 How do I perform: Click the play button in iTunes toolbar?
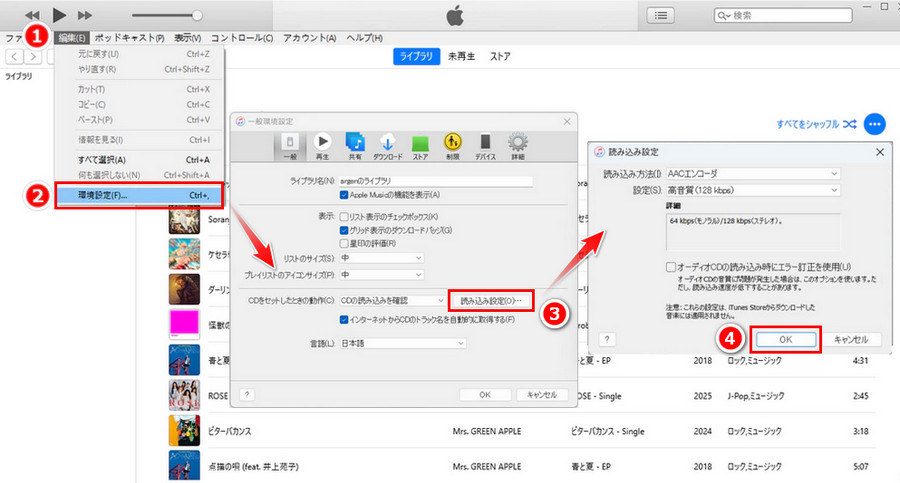click(59, 15)
